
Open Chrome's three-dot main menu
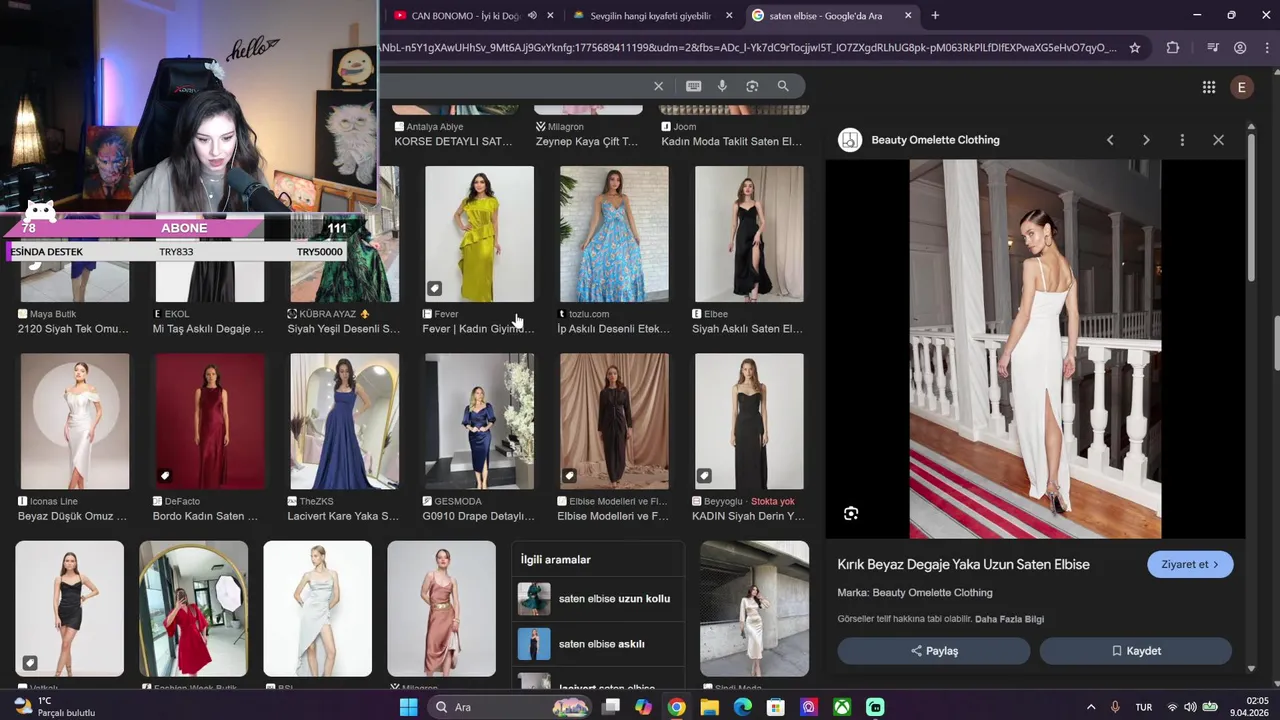[1265, 48]
